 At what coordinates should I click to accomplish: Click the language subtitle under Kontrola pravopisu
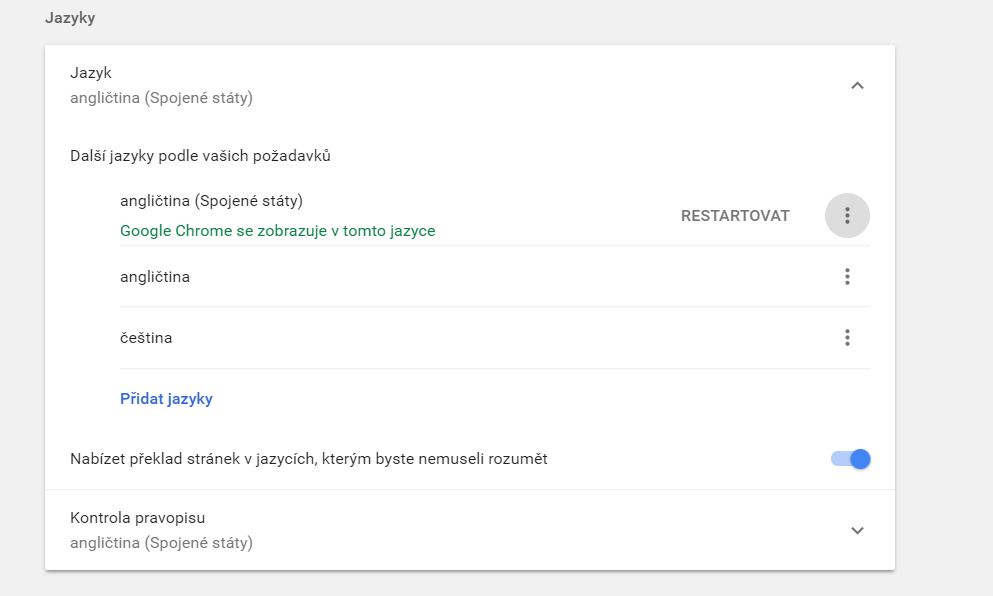[161, 543]
